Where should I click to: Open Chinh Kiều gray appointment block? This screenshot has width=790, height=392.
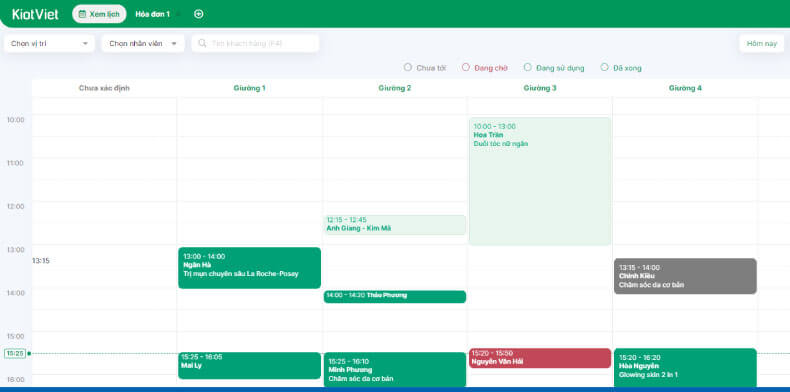[x=685, y=276]
